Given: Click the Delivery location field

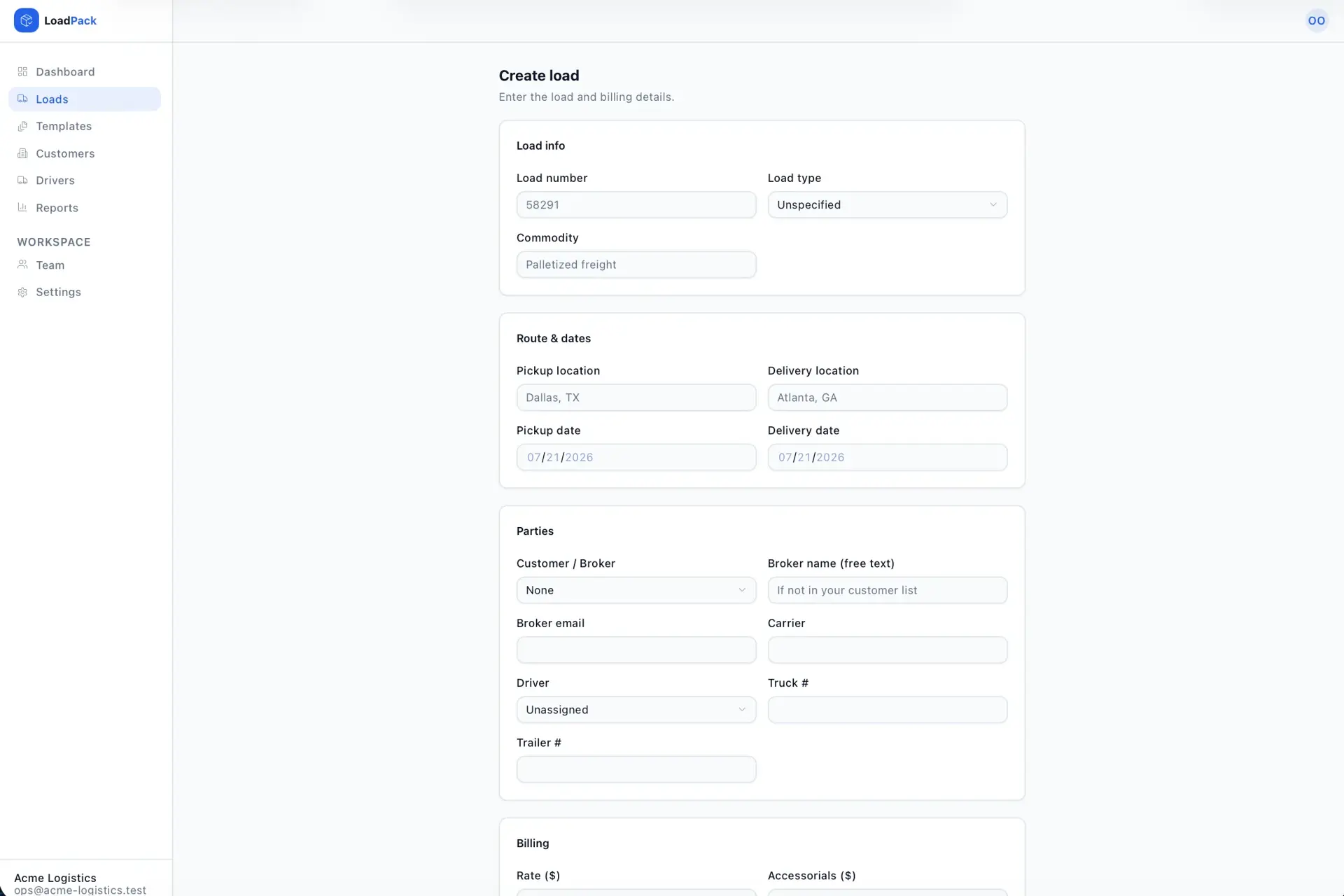Looking at the screenshot, I should pyautogui.click(x=887, y=397).
